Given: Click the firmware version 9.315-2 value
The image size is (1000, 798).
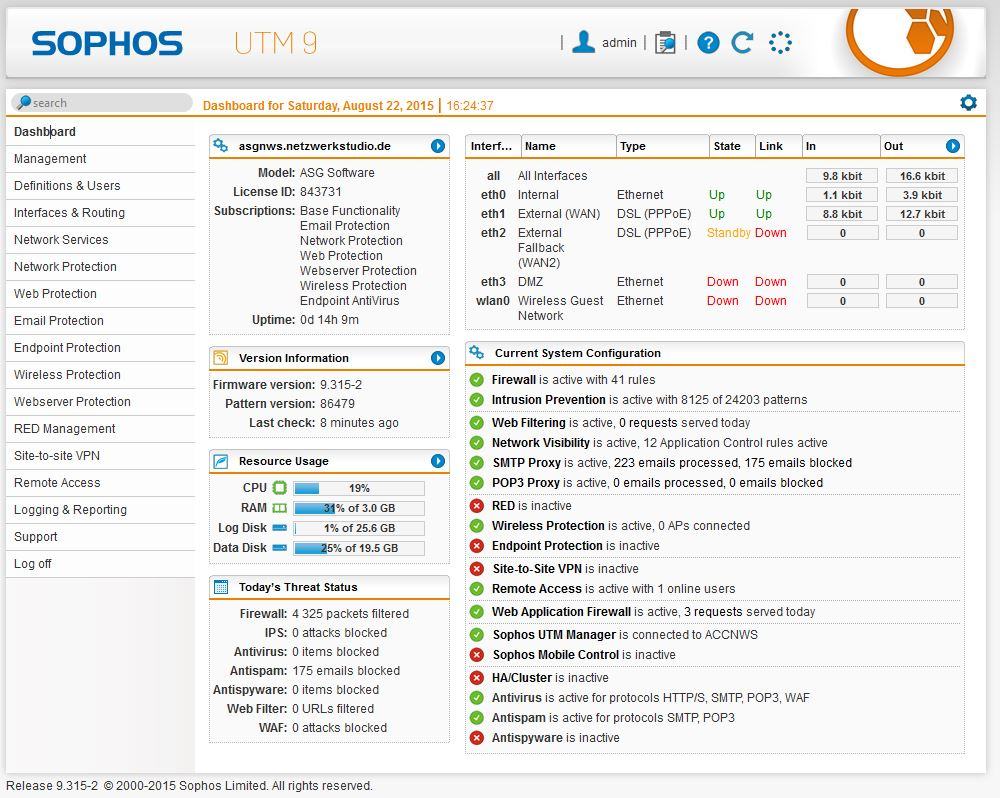Looking at the screenshot, I should (x=341, y=385).
